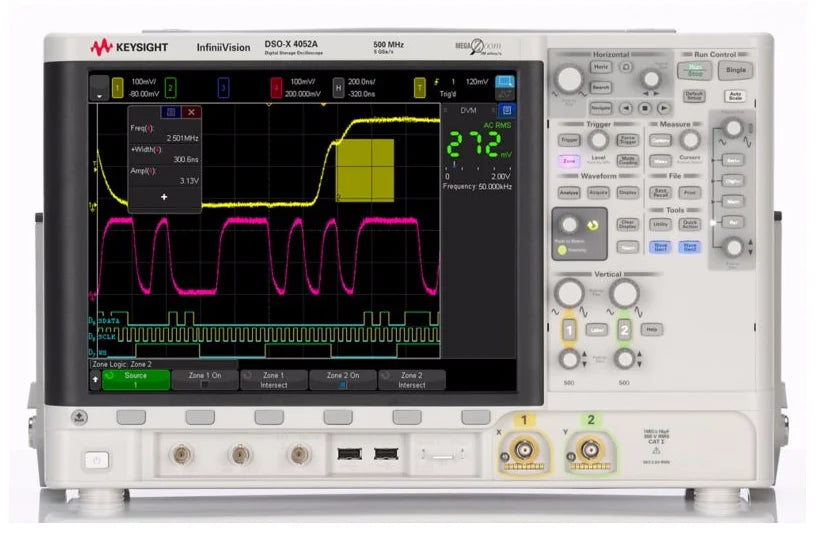The image size is (831, 539).
Task: Push the Trigger key
Action: 570,140
